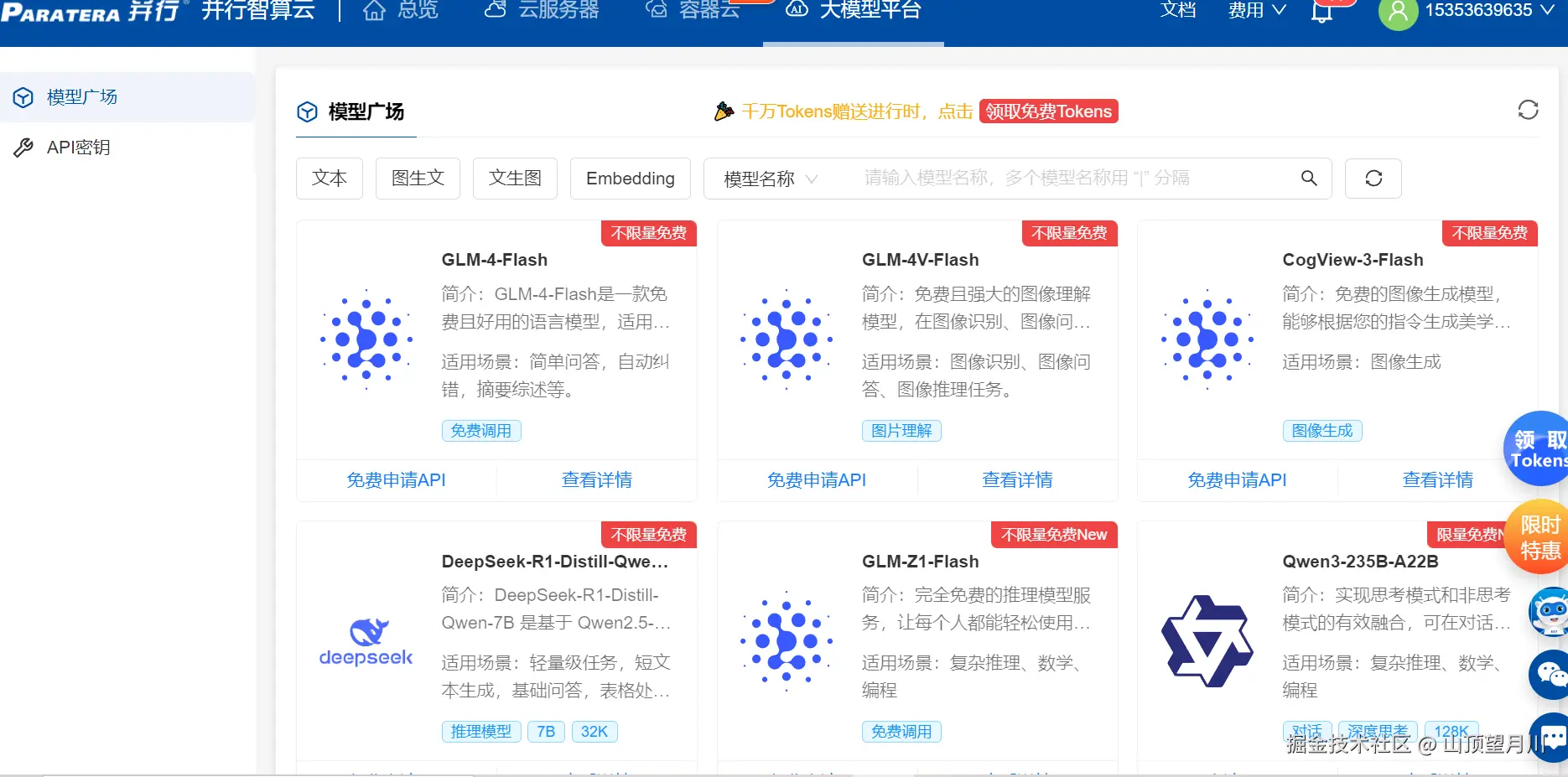The width and height of the screenshot is (1568, 777).
Task: Filter models by 图生文
Action: coord(418,179)
